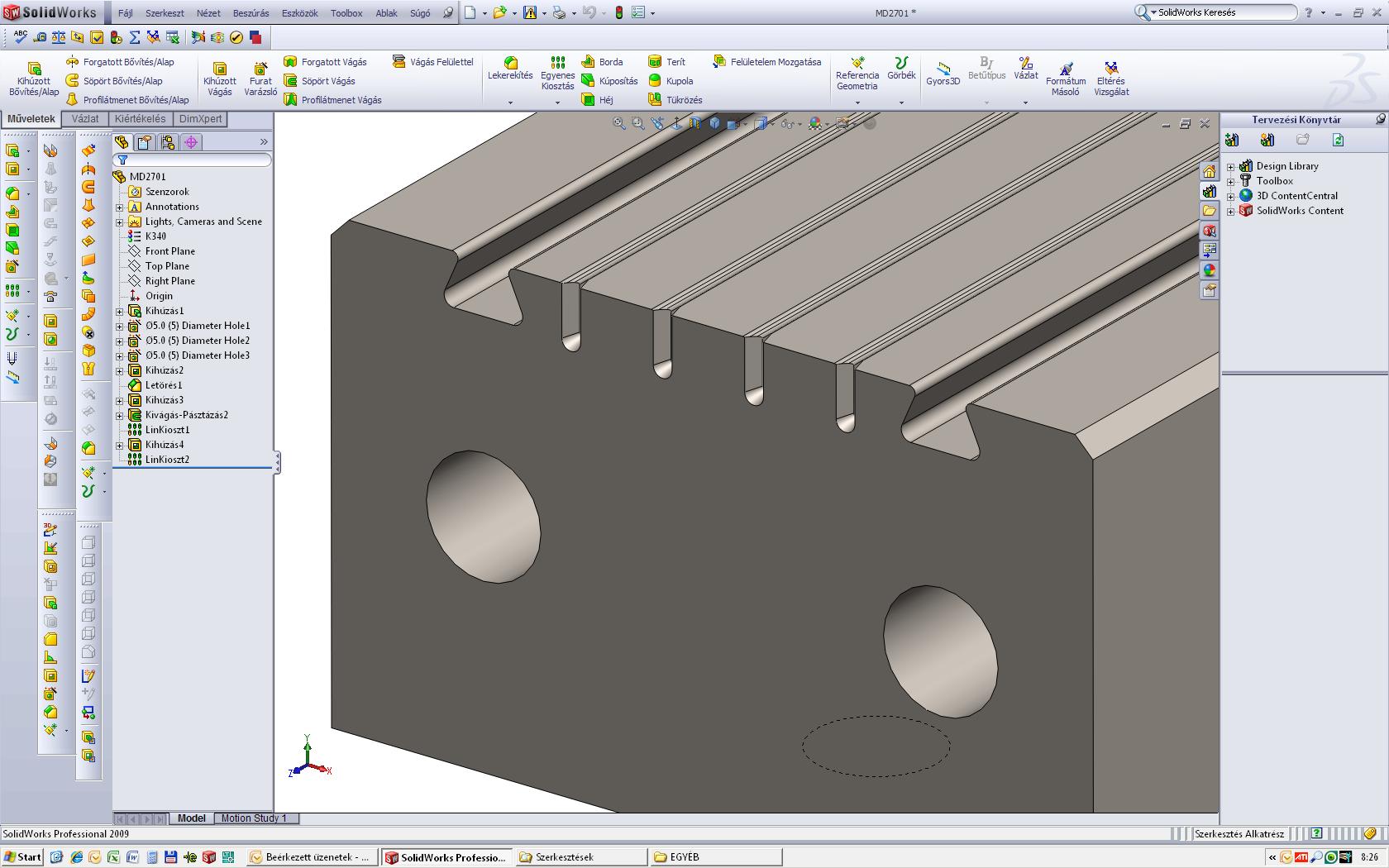The image size is (1389, 868).
Task: Expand the Kivágás-Pásztázás2 feature node
Action: tap(119, 415)
